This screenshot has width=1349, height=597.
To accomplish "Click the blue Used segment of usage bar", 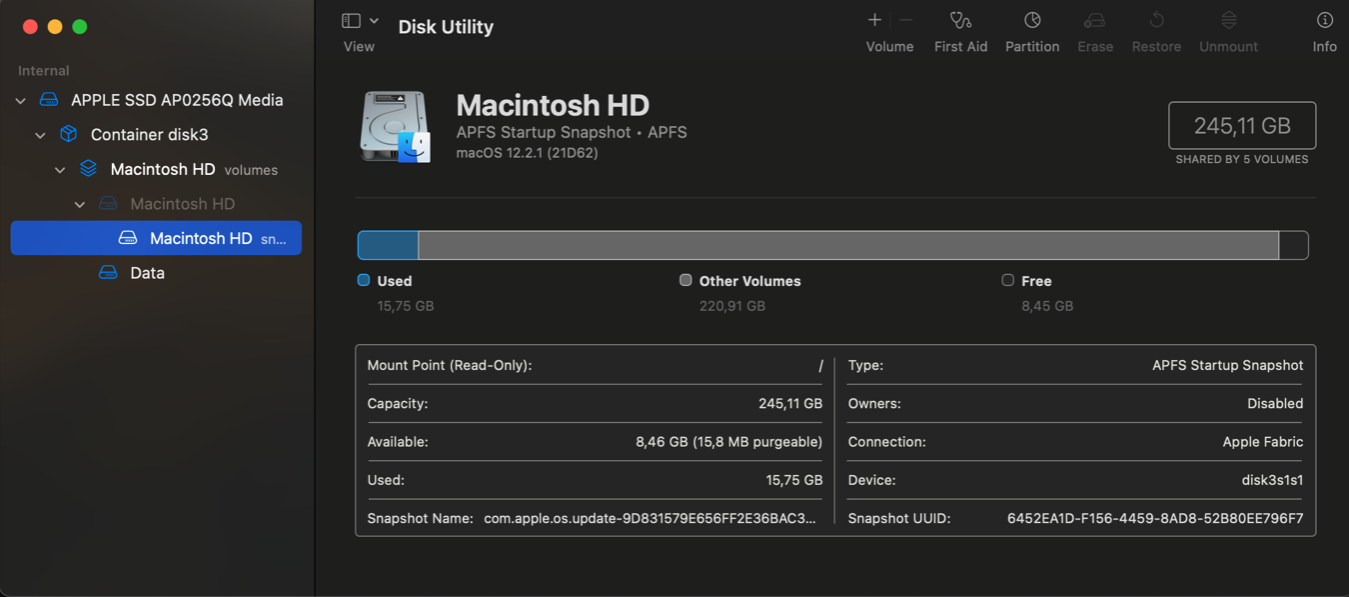I will (388, 245).
